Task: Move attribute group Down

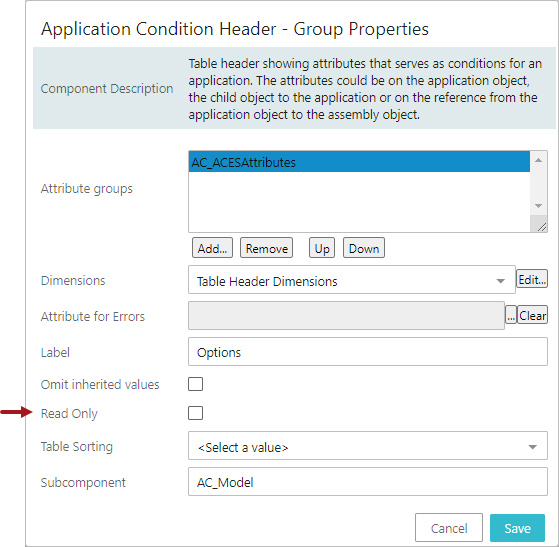Action: pyautogui.click(x=364, y=248)
